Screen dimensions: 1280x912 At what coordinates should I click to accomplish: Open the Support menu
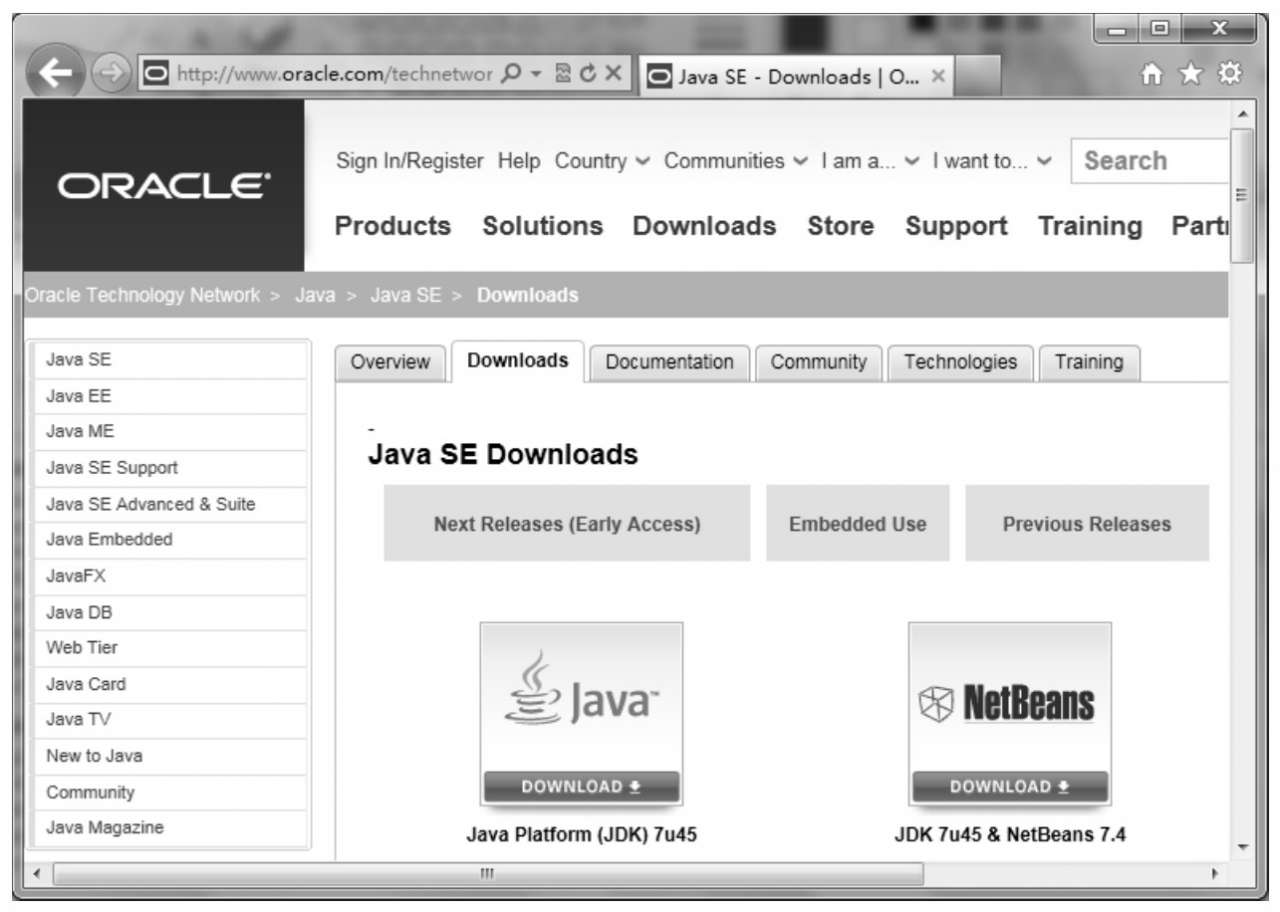956,226
